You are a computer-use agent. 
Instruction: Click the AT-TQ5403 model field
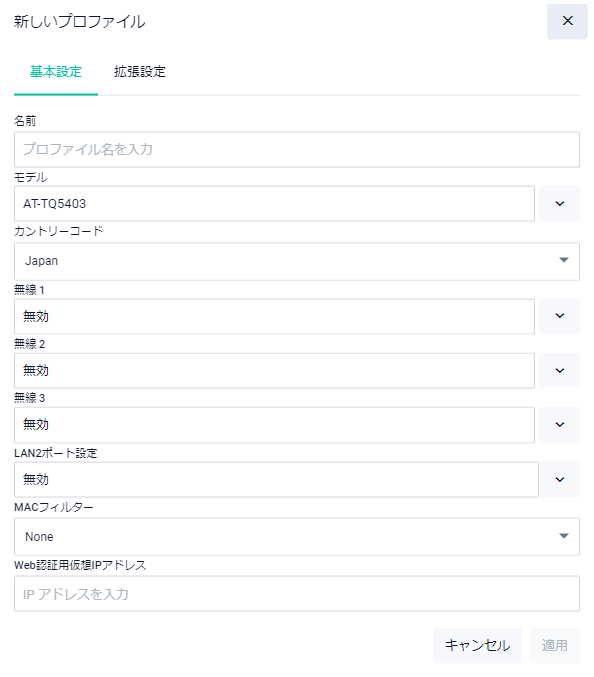274,203
